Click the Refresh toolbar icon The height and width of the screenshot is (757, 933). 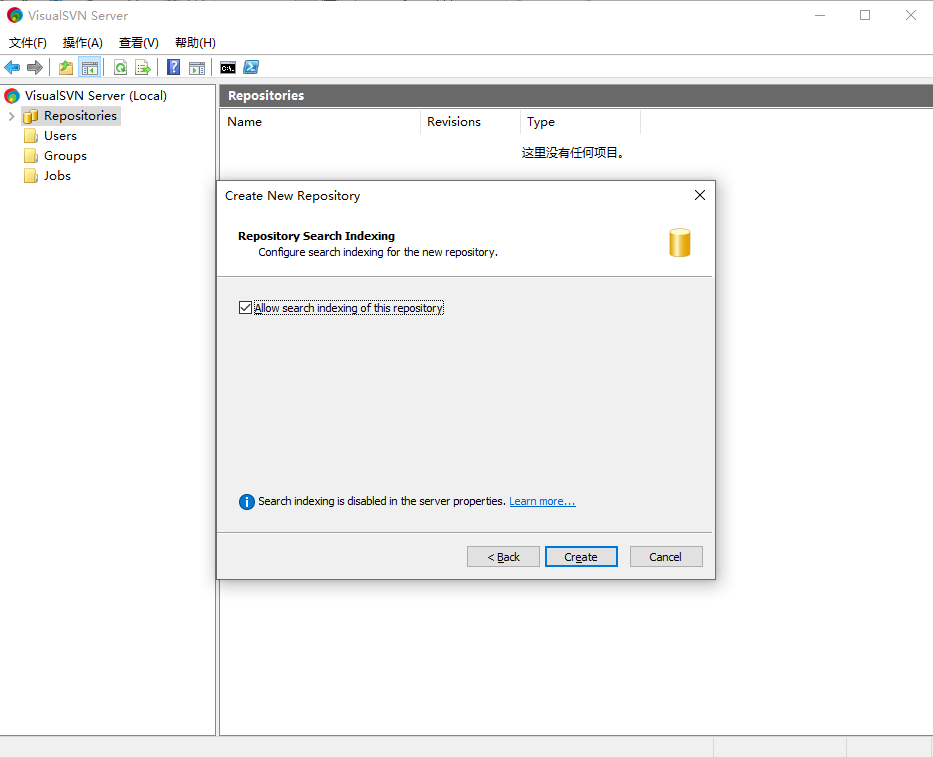coord(120,68)
